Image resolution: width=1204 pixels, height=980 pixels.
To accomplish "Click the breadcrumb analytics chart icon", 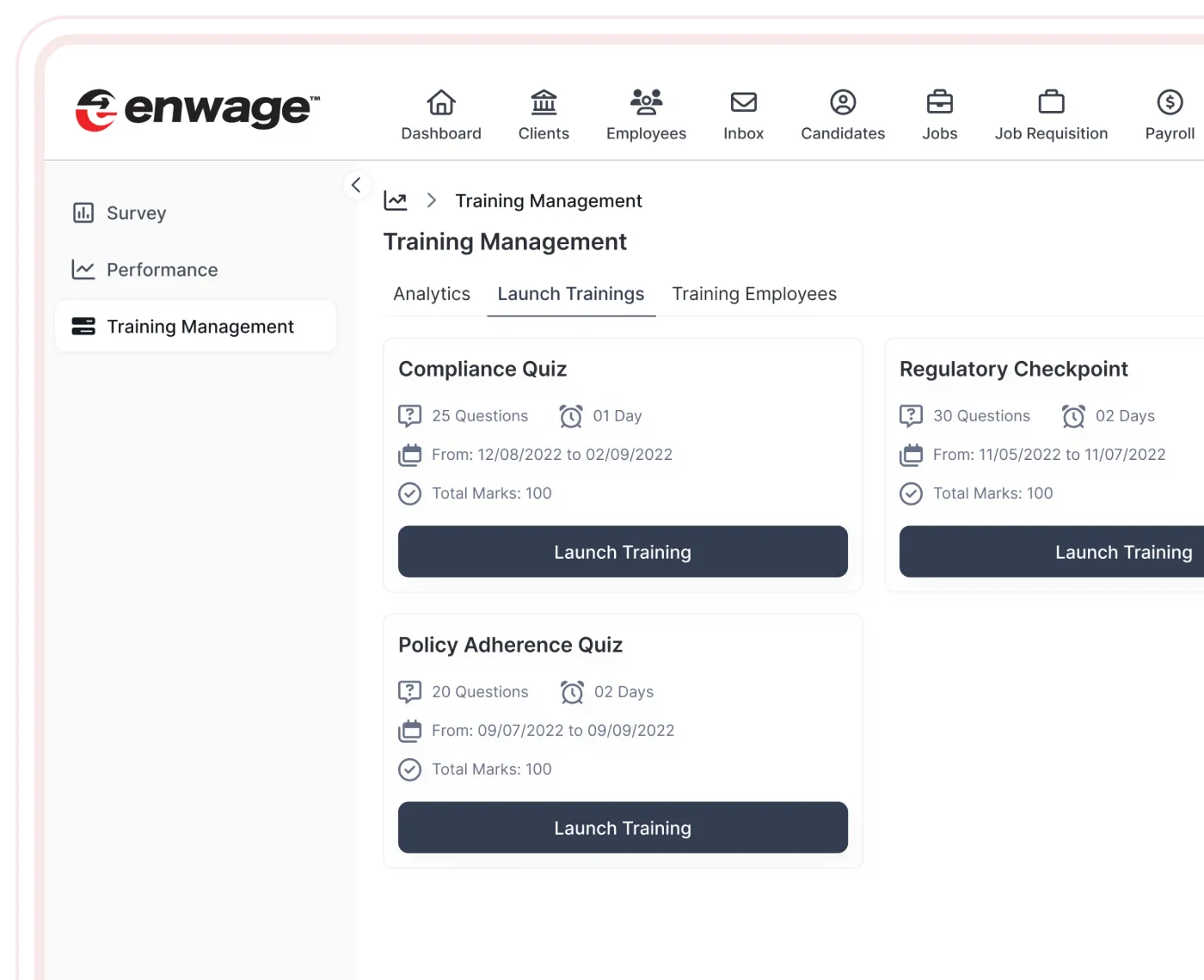I will point(396,200).
